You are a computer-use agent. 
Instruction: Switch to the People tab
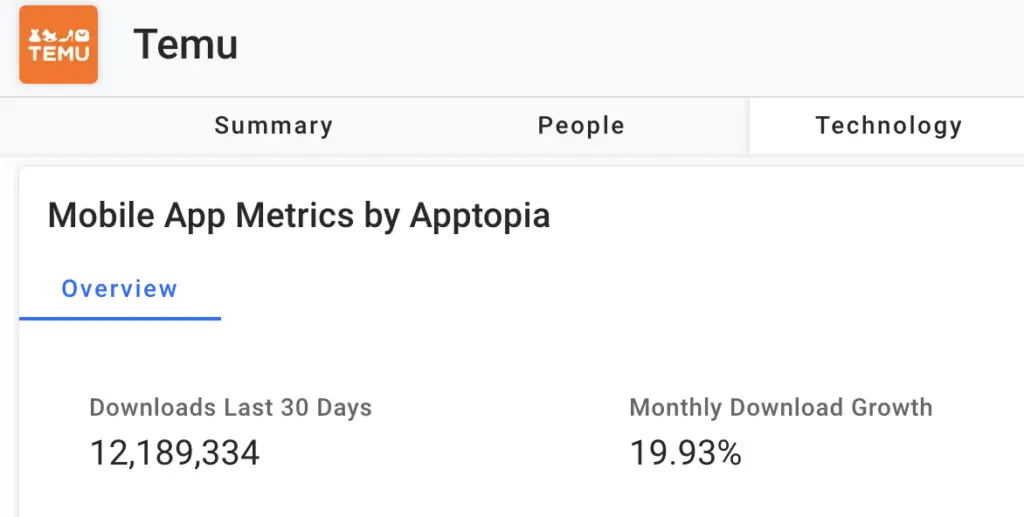click(x=581, y=126)
